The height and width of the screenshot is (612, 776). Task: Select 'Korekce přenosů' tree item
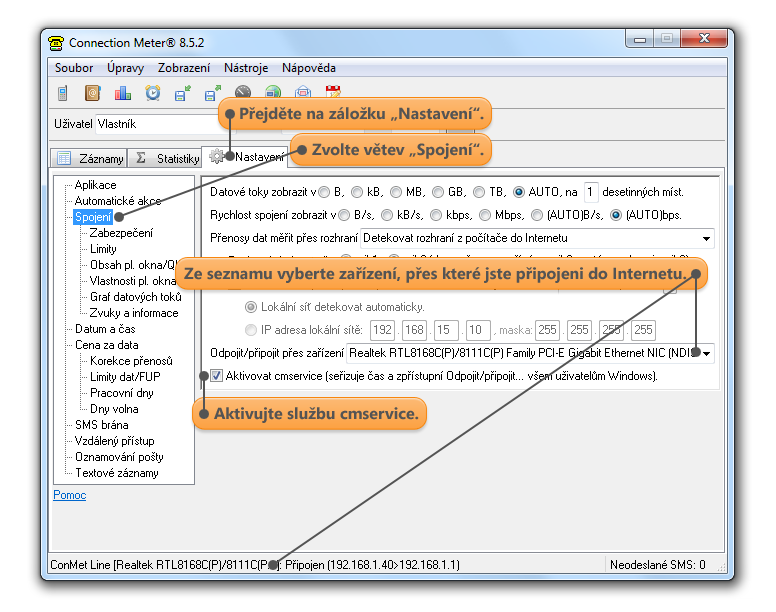point(131,361)
